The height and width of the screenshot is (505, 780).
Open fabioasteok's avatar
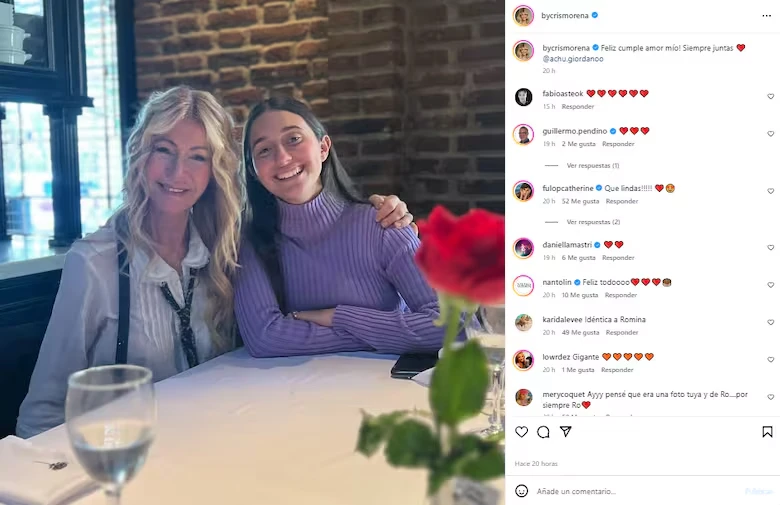(523, 97)
